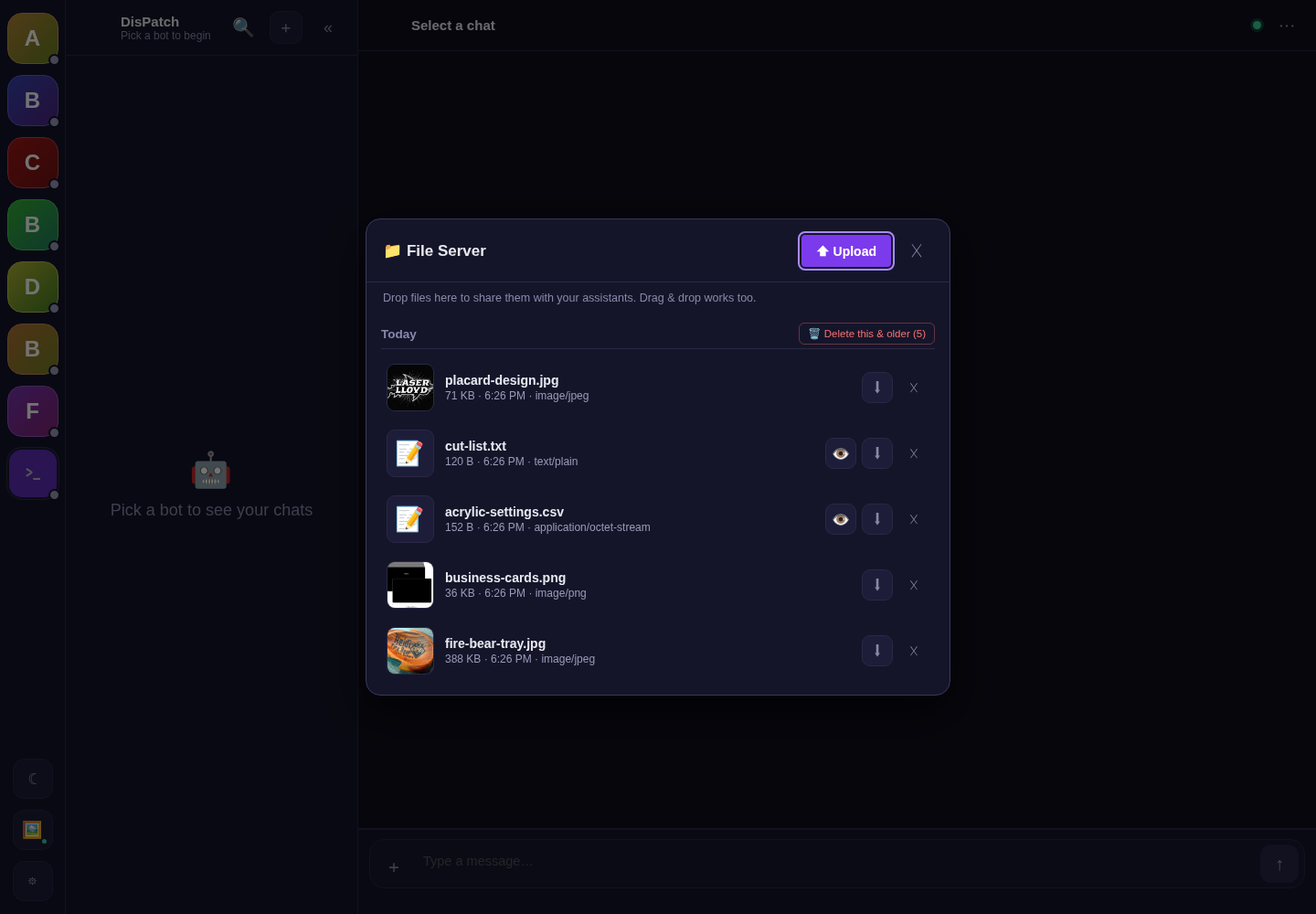Open fire-bear-tray.jpg thumbnail
1316x914 pixels.
point(410,651)
